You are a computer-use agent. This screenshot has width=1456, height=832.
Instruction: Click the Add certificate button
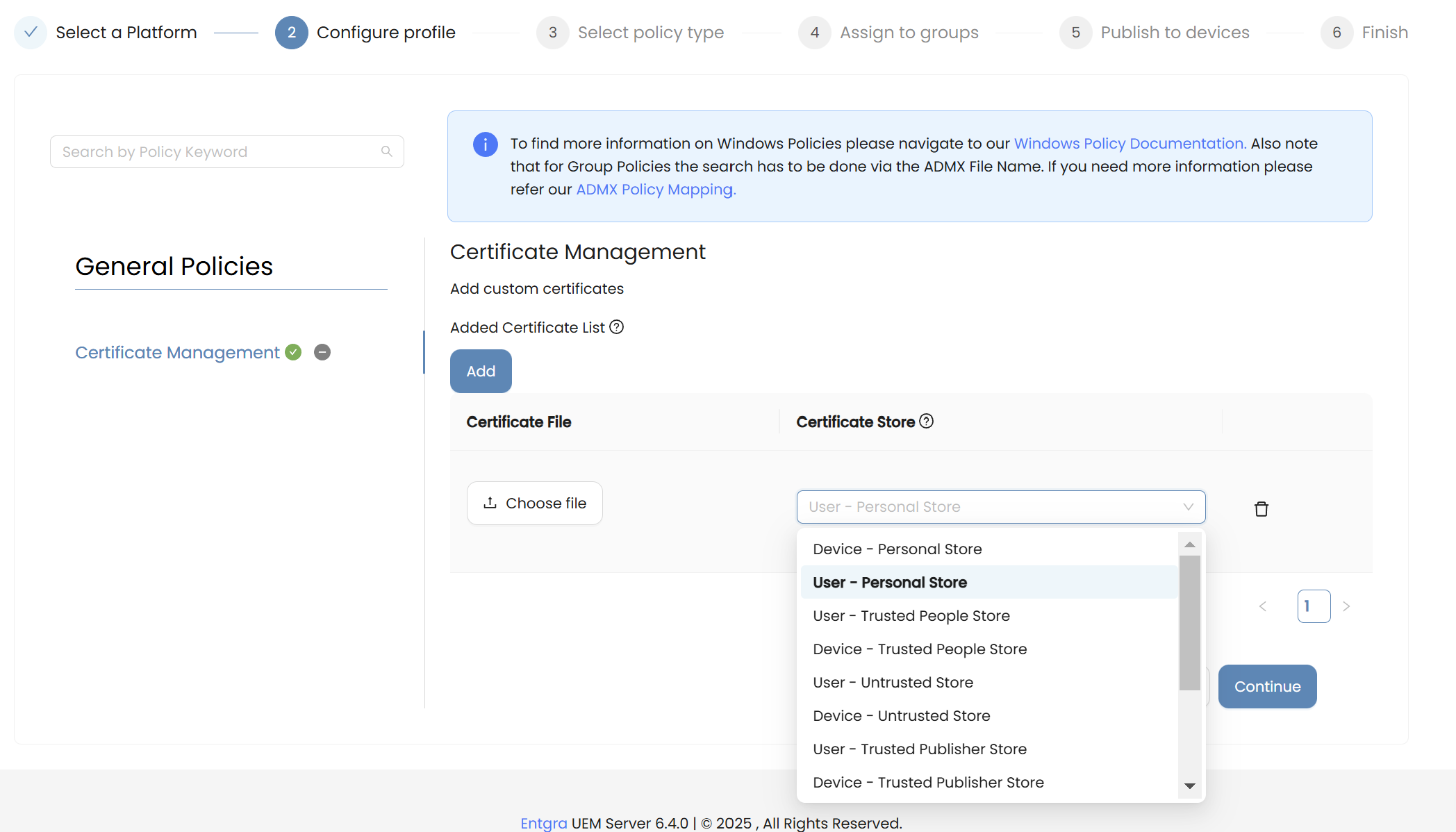point(481,371)
